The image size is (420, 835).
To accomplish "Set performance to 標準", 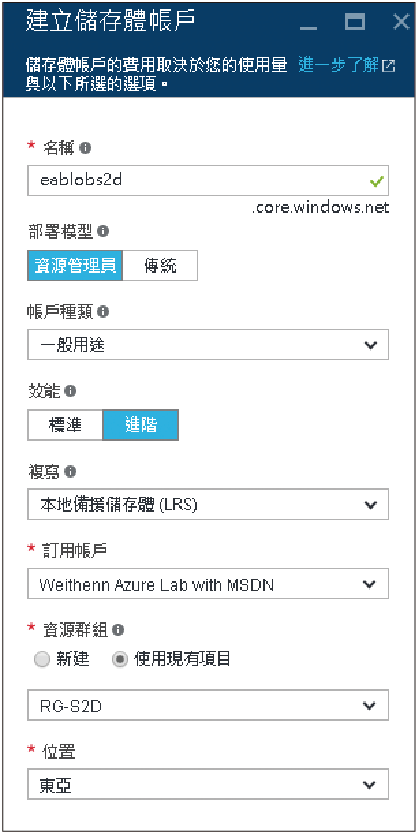I will point(65,424).
